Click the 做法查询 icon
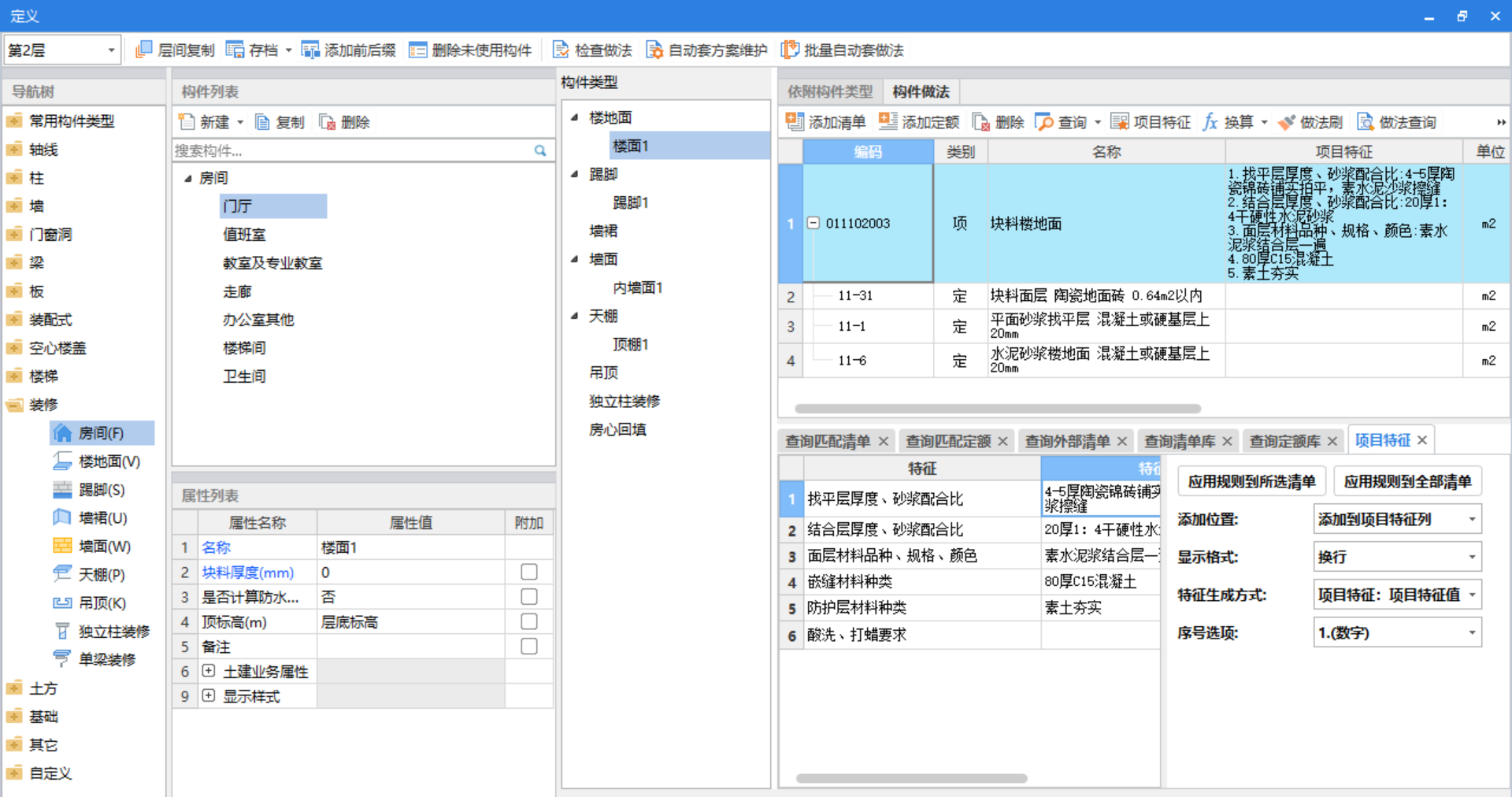The width and height of the screenshot is (1512, 797). pos(1366,122)
